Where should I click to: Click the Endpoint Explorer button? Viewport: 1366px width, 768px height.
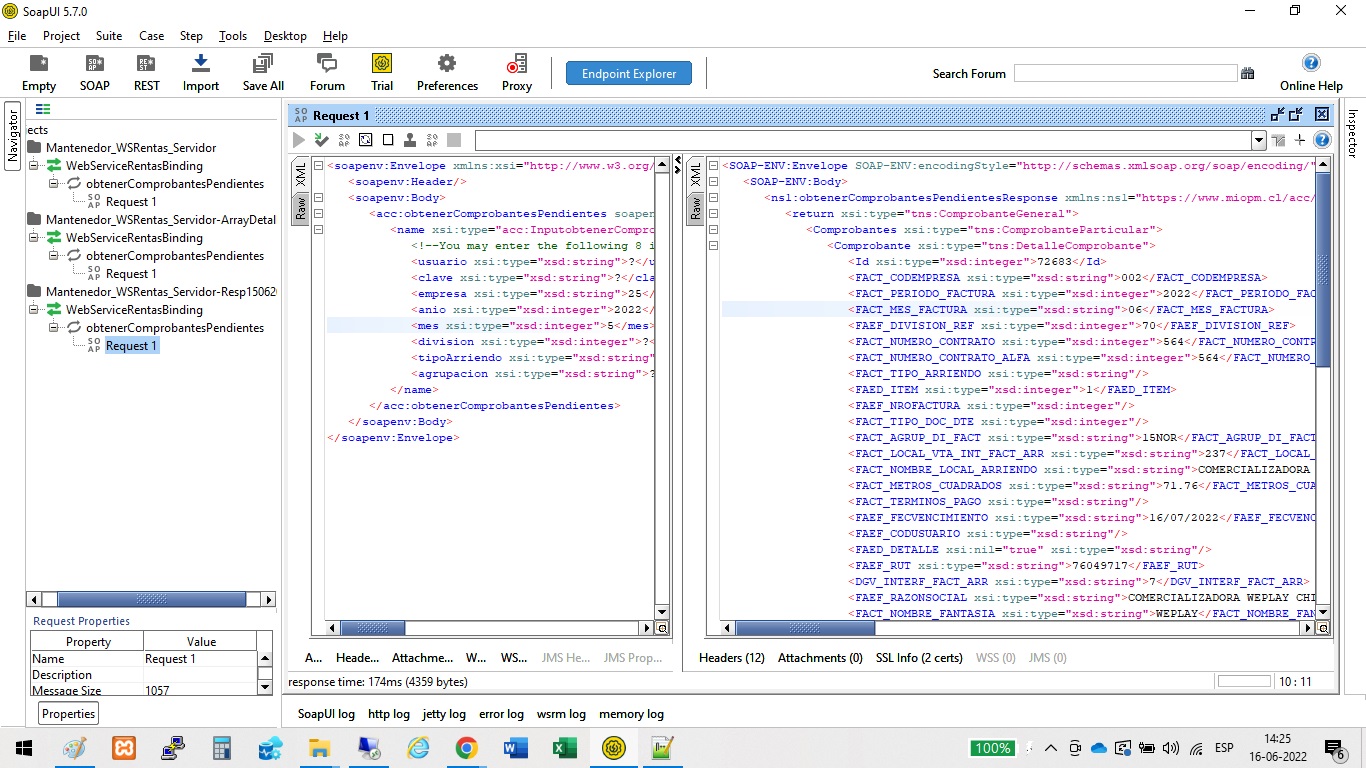(x=629, y=73)
